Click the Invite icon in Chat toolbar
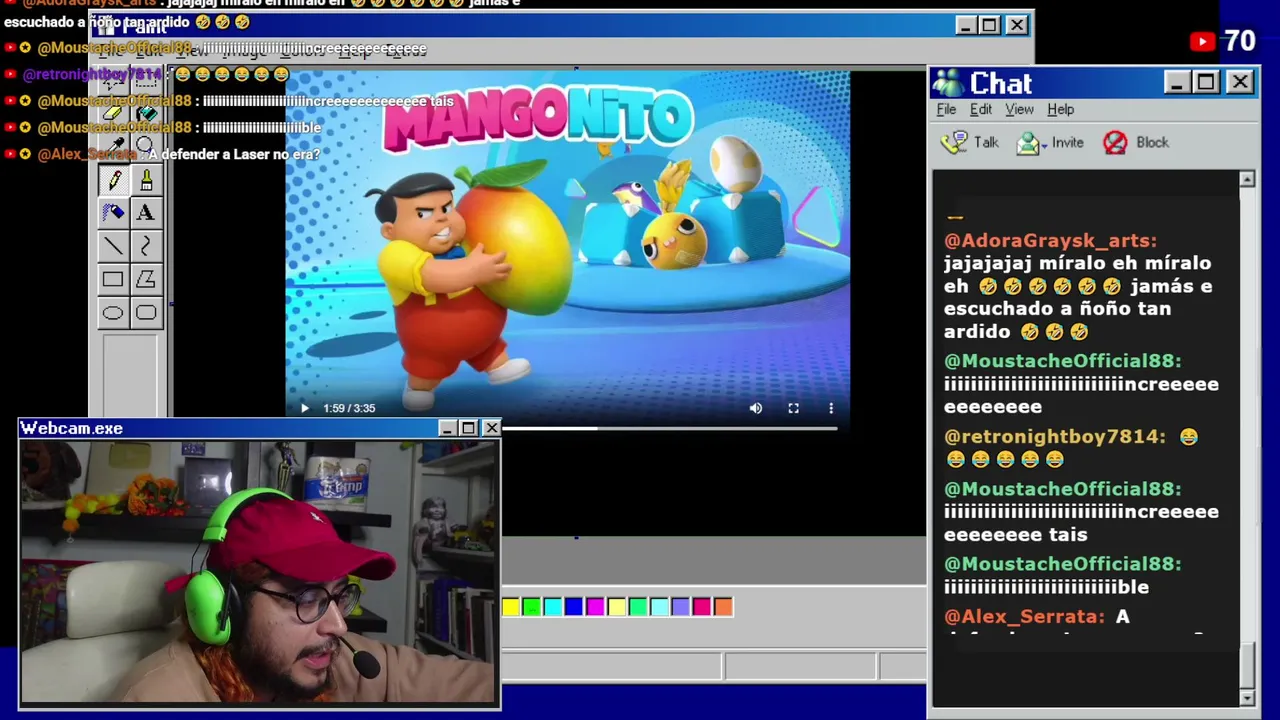This screenshot has height=720, width=1280. pos(1027,143)
